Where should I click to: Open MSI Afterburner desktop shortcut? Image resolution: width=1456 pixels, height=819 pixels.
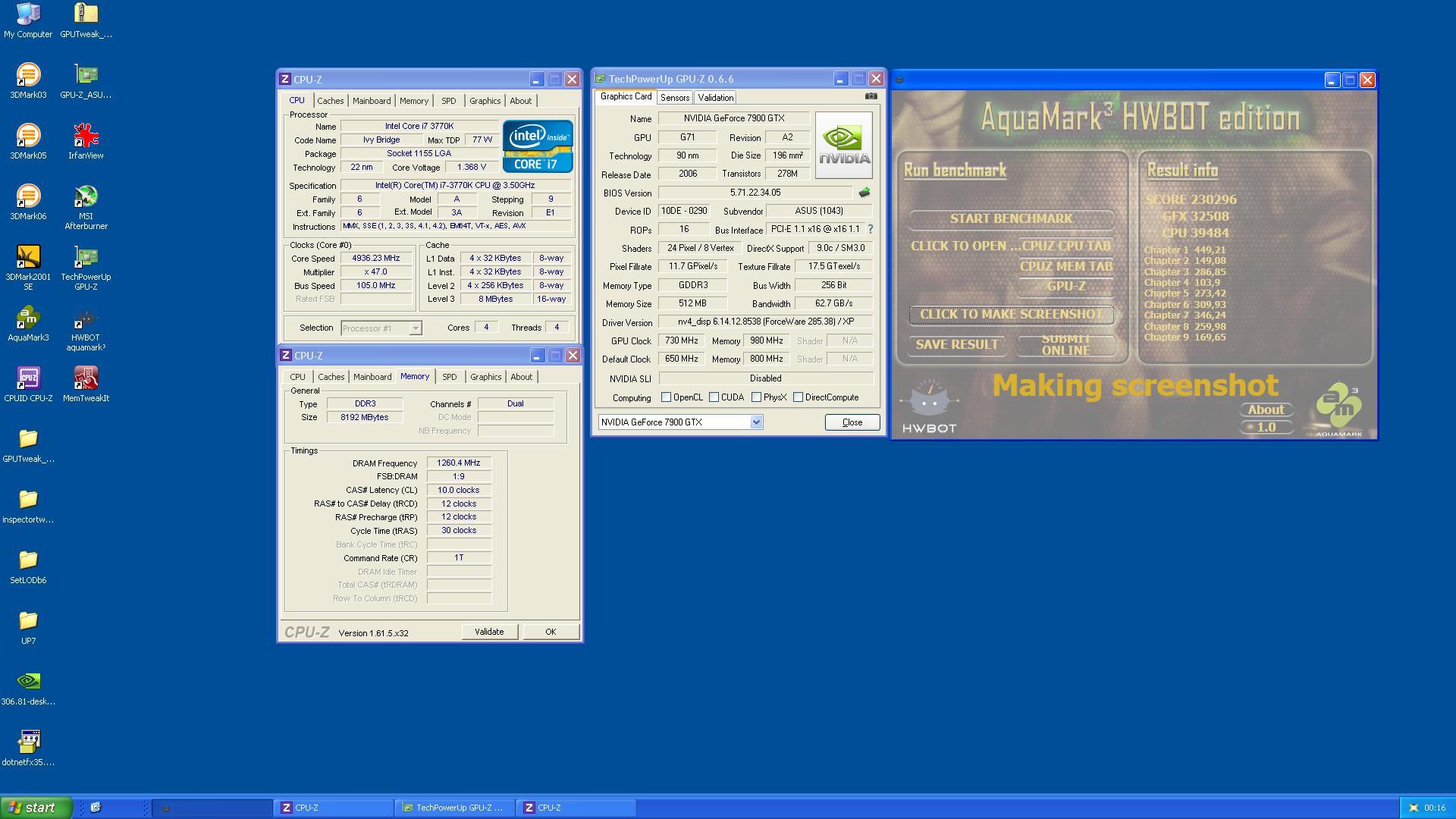click(x=86, y=207)
